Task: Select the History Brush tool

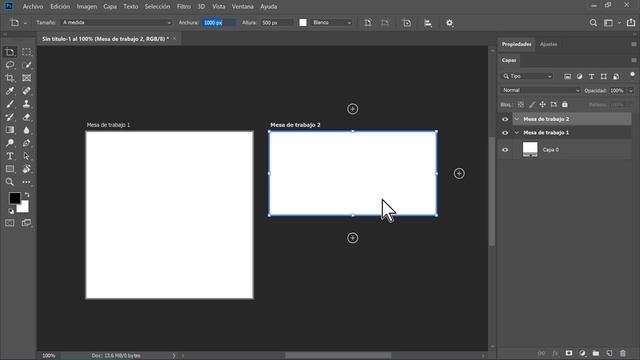Action: coord(10,117)
